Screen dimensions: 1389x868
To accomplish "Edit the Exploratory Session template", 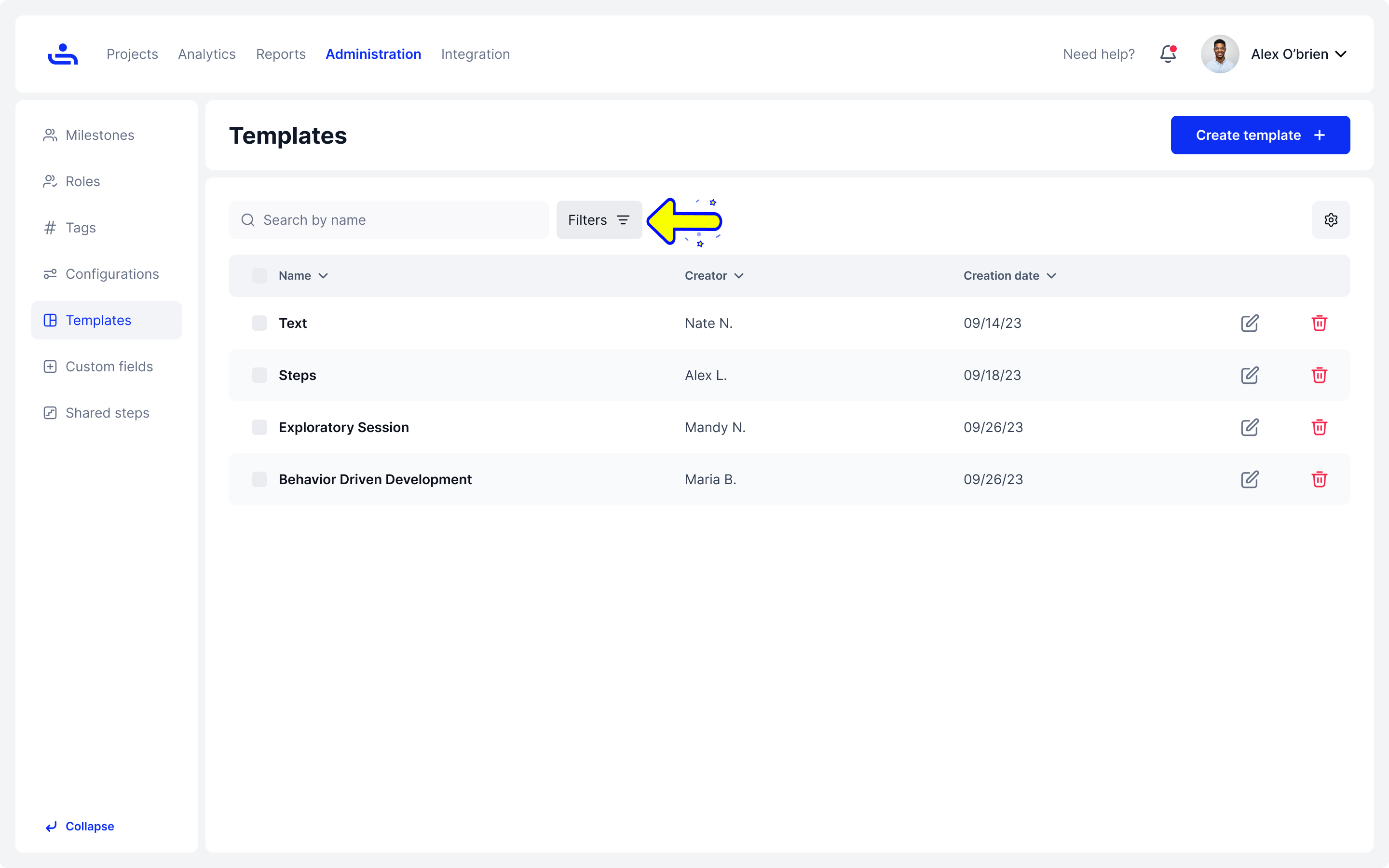I will (1249, 428).
